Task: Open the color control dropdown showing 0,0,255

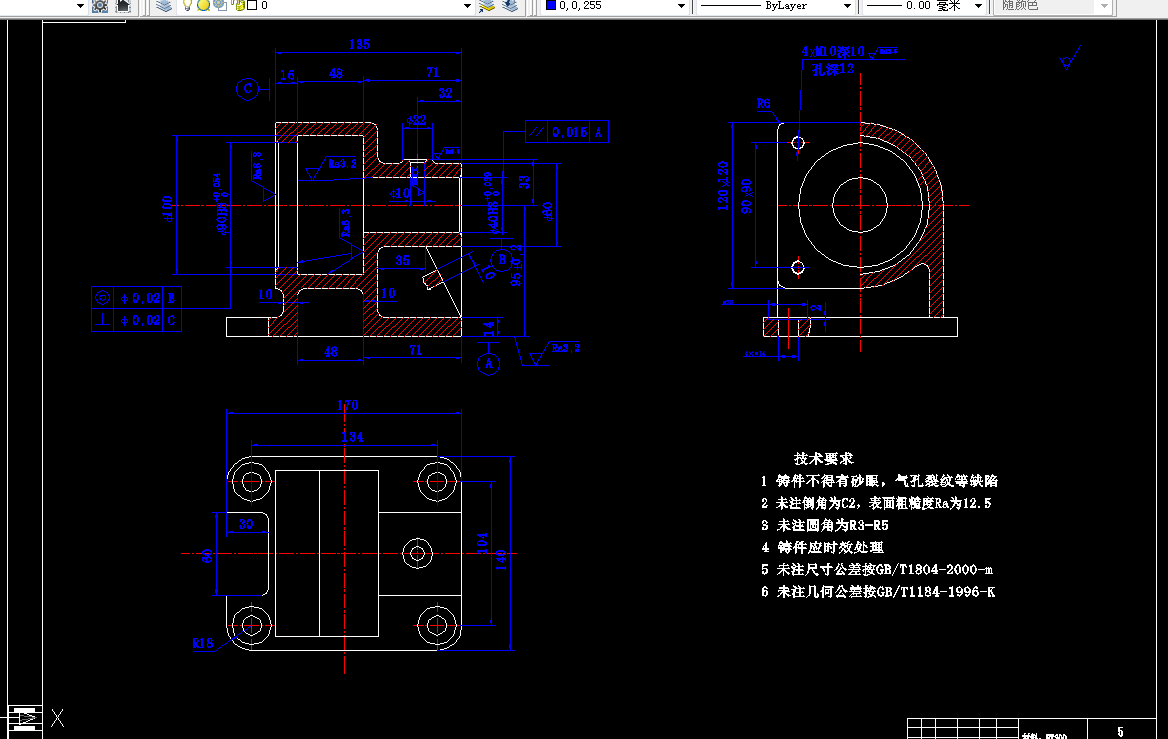Action: pyautogui.click(x=680, y=7)
